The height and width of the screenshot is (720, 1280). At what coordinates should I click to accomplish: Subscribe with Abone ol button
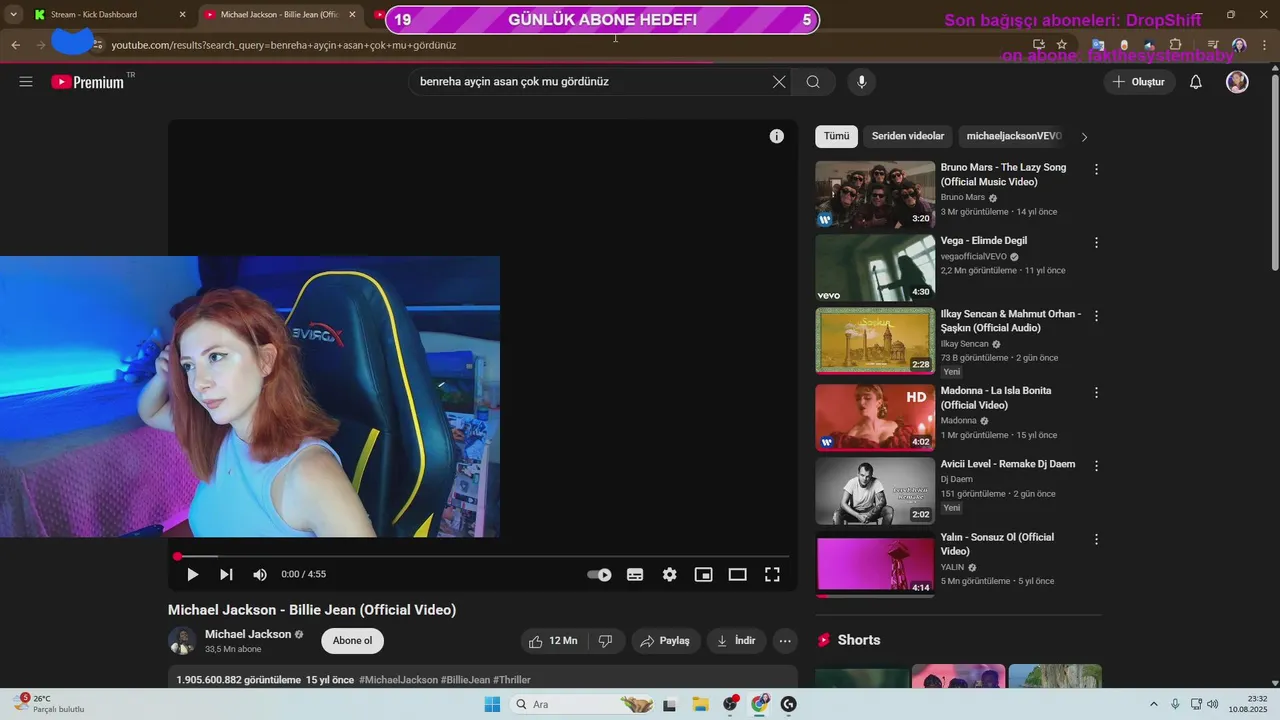[352, 641]
